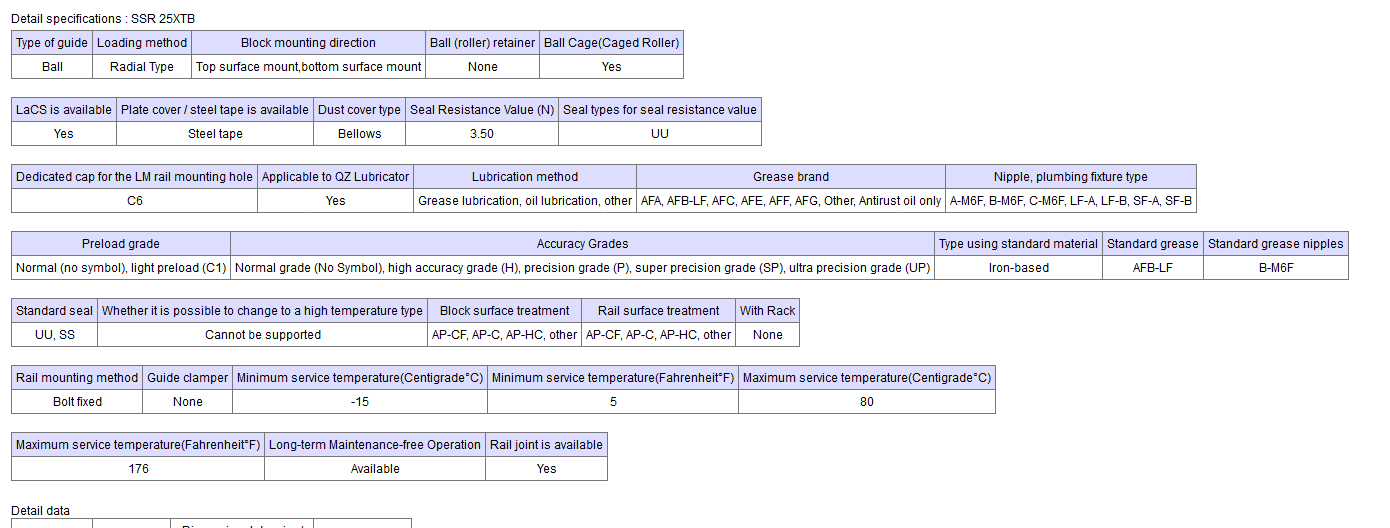Screen dimensions: 1390x528
Task: Select the "Cannot be supported" cell
Action: 263,335
